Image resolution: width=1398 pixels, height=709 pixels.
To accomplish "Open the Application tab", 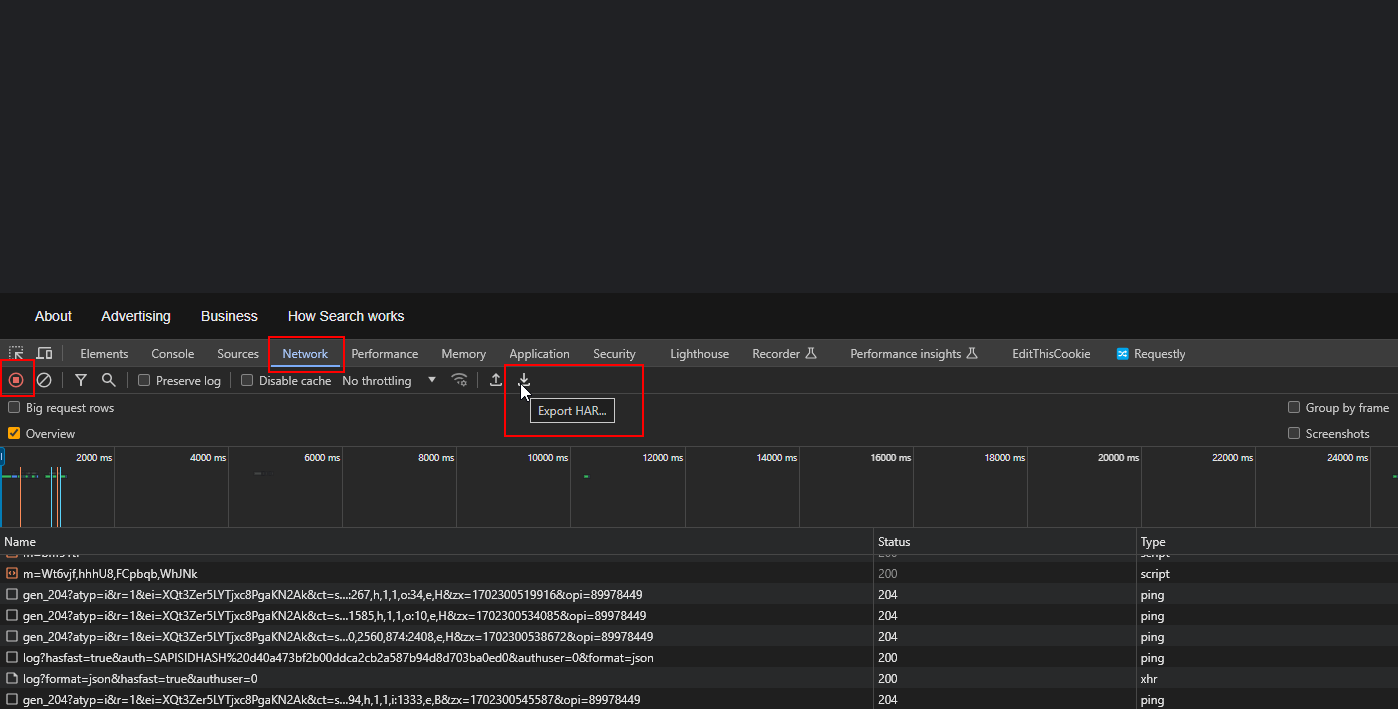I will coord(539,354).
